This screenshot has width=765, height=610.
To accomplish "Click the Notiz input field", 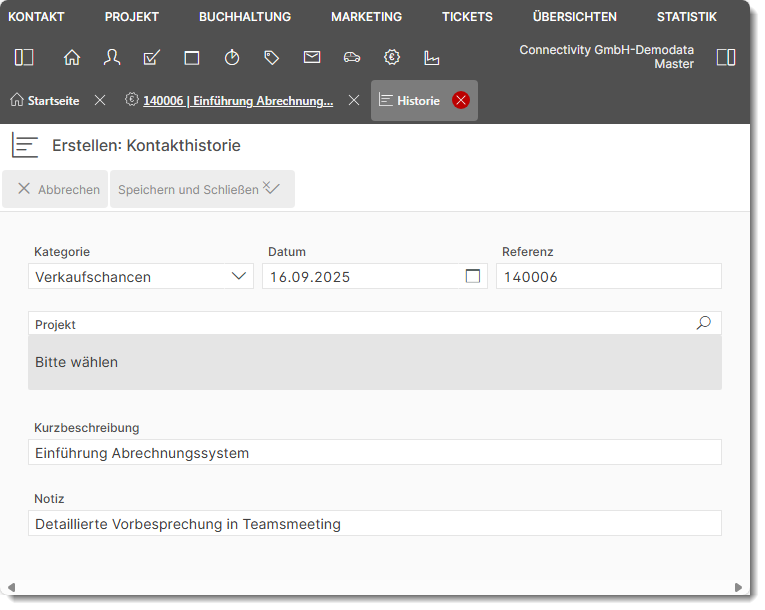I will tap(375, 524).
